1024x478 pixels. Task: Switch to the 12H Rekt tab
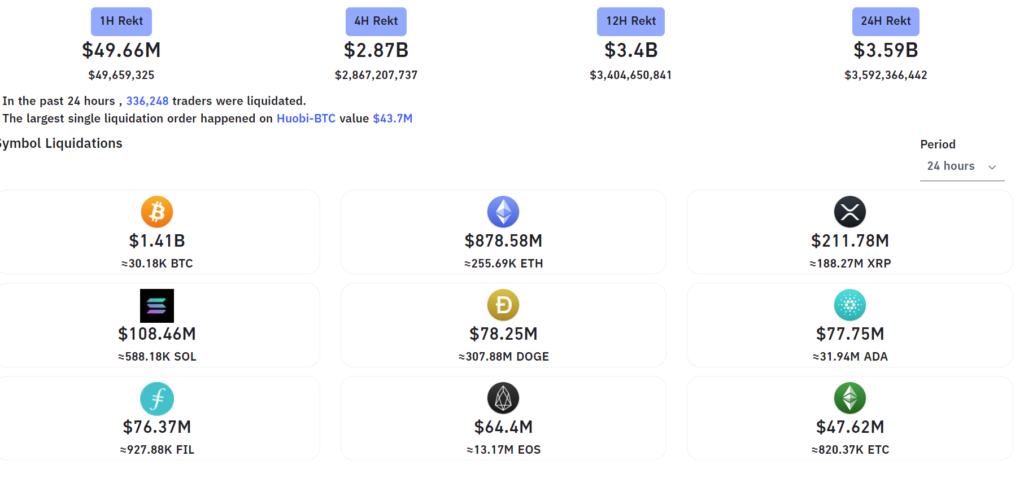(x=631, y=21)
